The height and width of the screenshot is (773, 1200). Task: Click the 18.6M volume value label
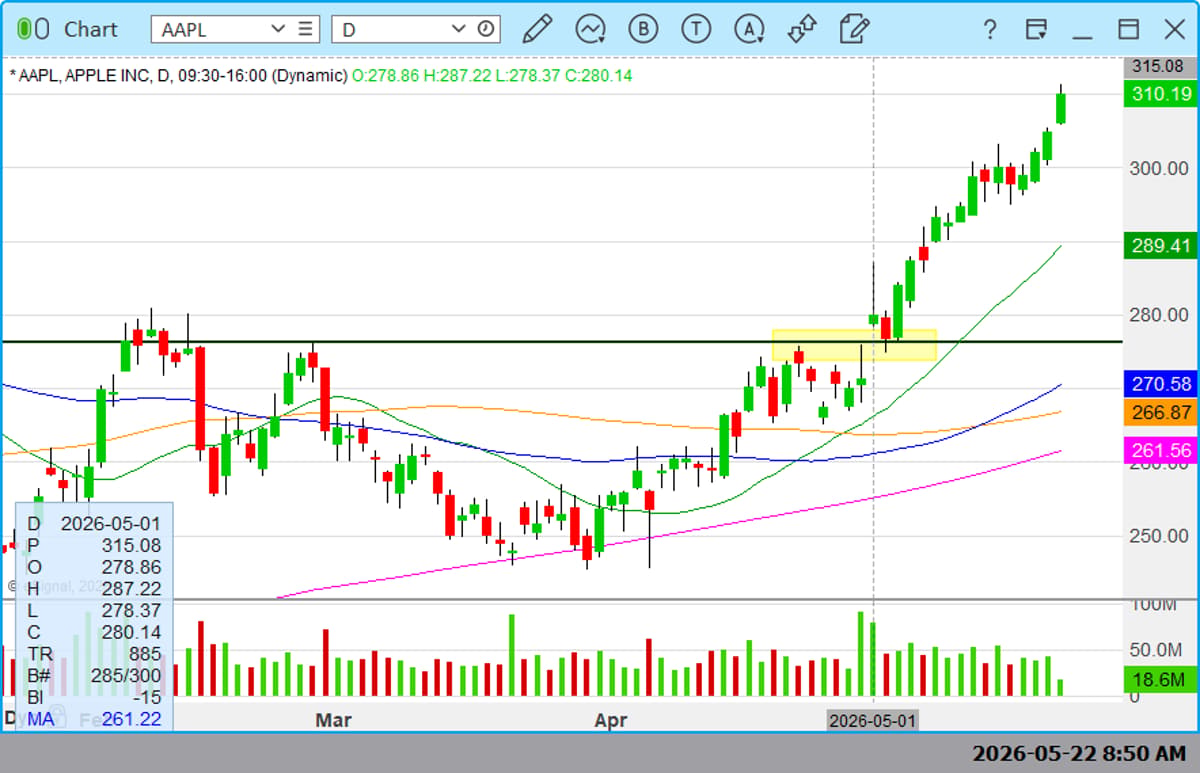[x=1160, y=680]
